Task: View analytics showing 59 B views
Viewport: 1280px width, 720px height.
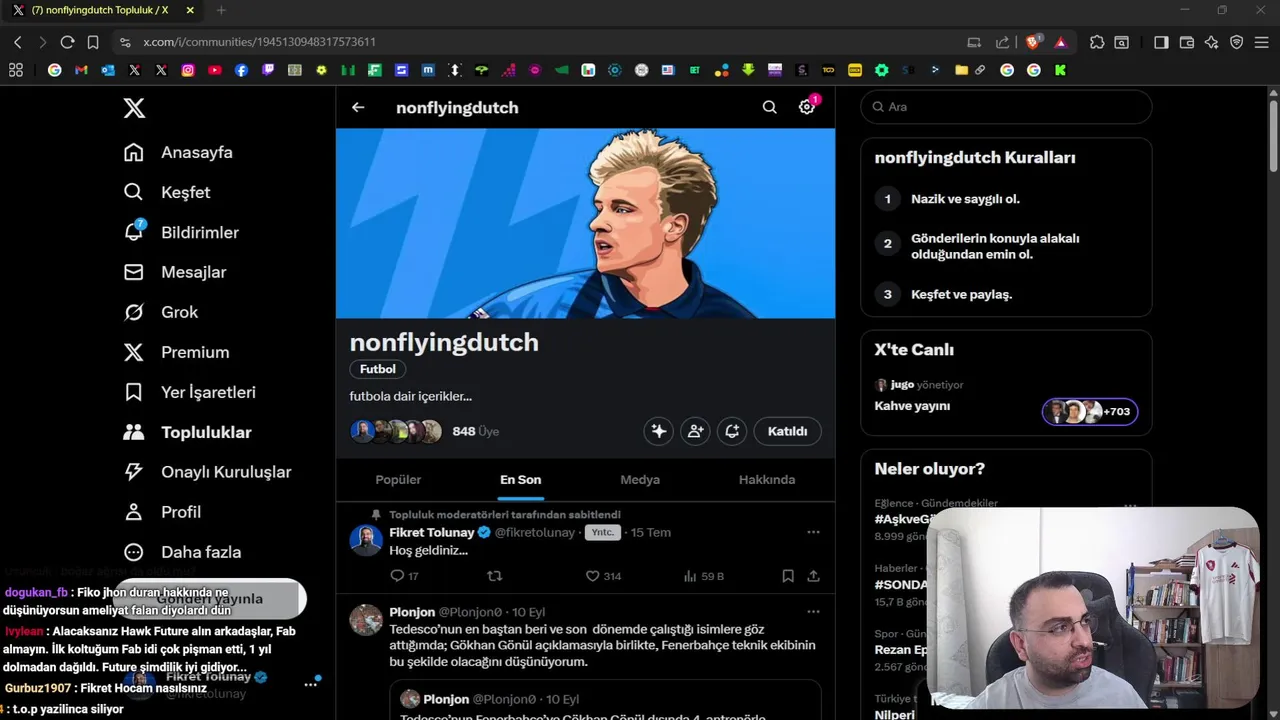Action: click(x=703, y=576)
